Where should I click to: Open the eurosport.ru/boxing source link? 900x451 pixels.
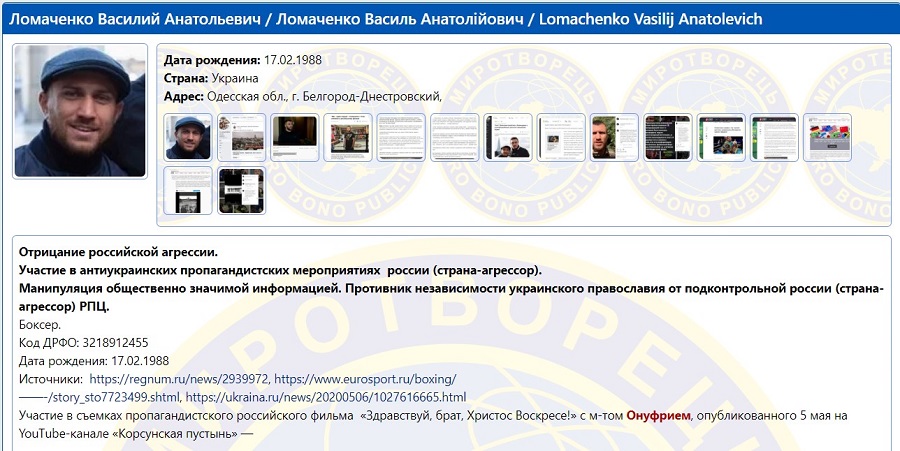coord(366,379)
